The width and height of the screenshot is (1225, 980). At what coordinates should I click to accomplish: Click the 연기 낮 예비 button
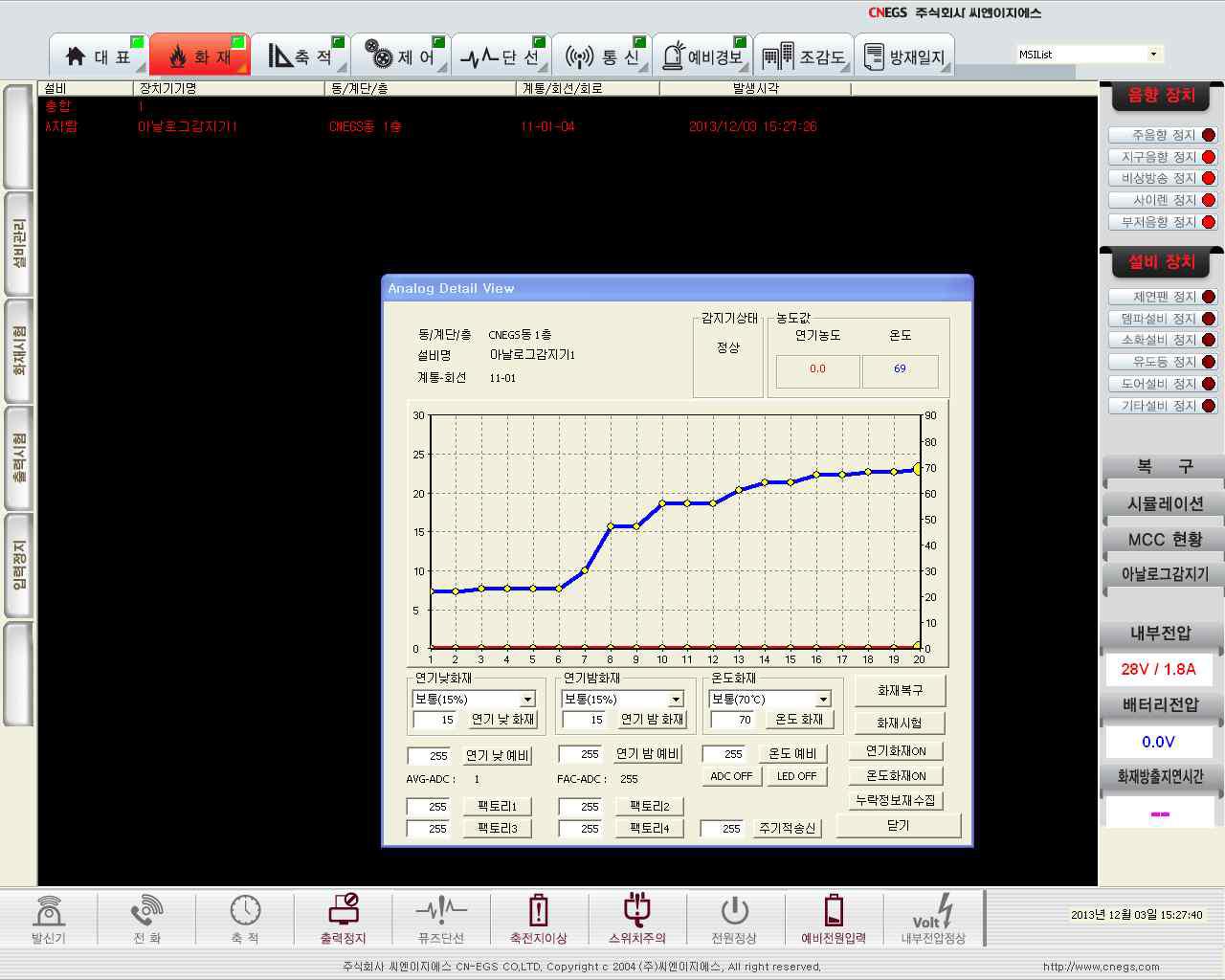coord(498,755)
